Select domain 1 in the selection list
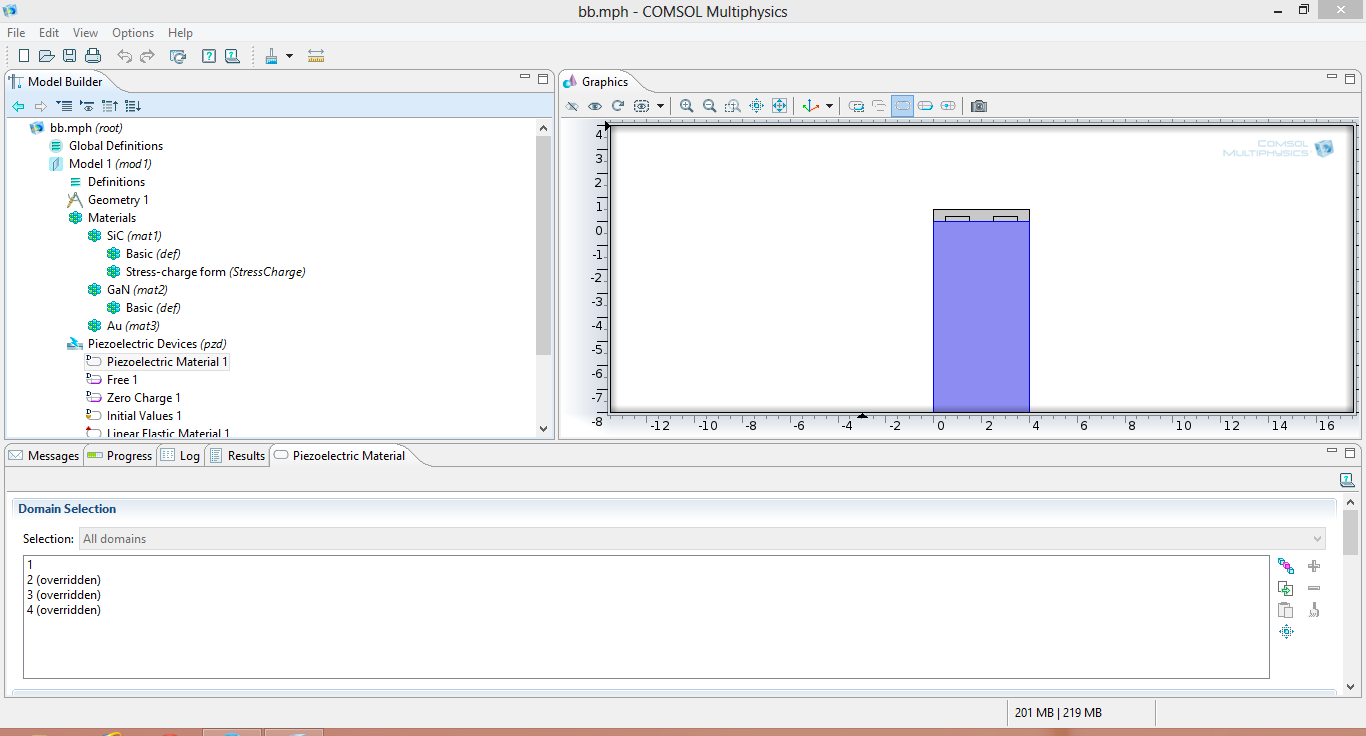This screenshot has height=736, width=1366. (31, 565)
